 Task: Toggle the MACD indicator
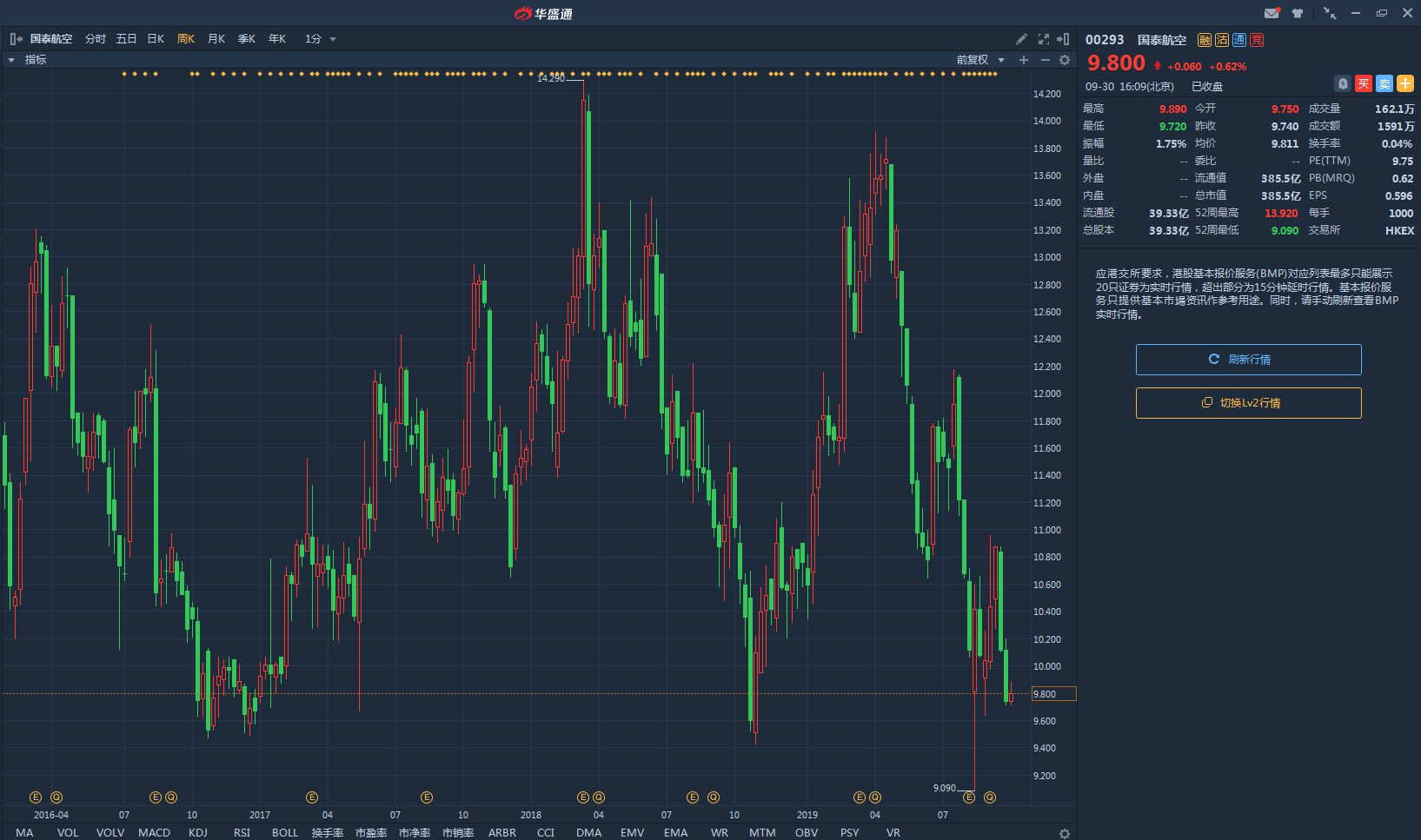point(154,832)
